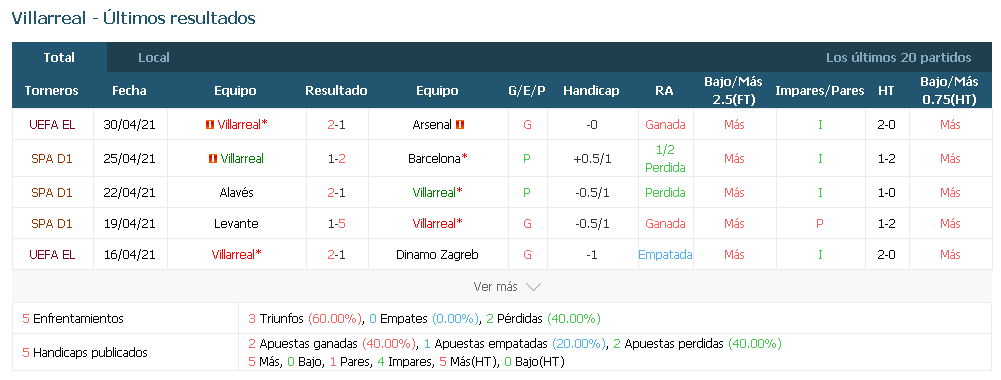1001x380 pixels.
Task: Click the Los últimos 20 partidos label
Action: click(899, 57)
